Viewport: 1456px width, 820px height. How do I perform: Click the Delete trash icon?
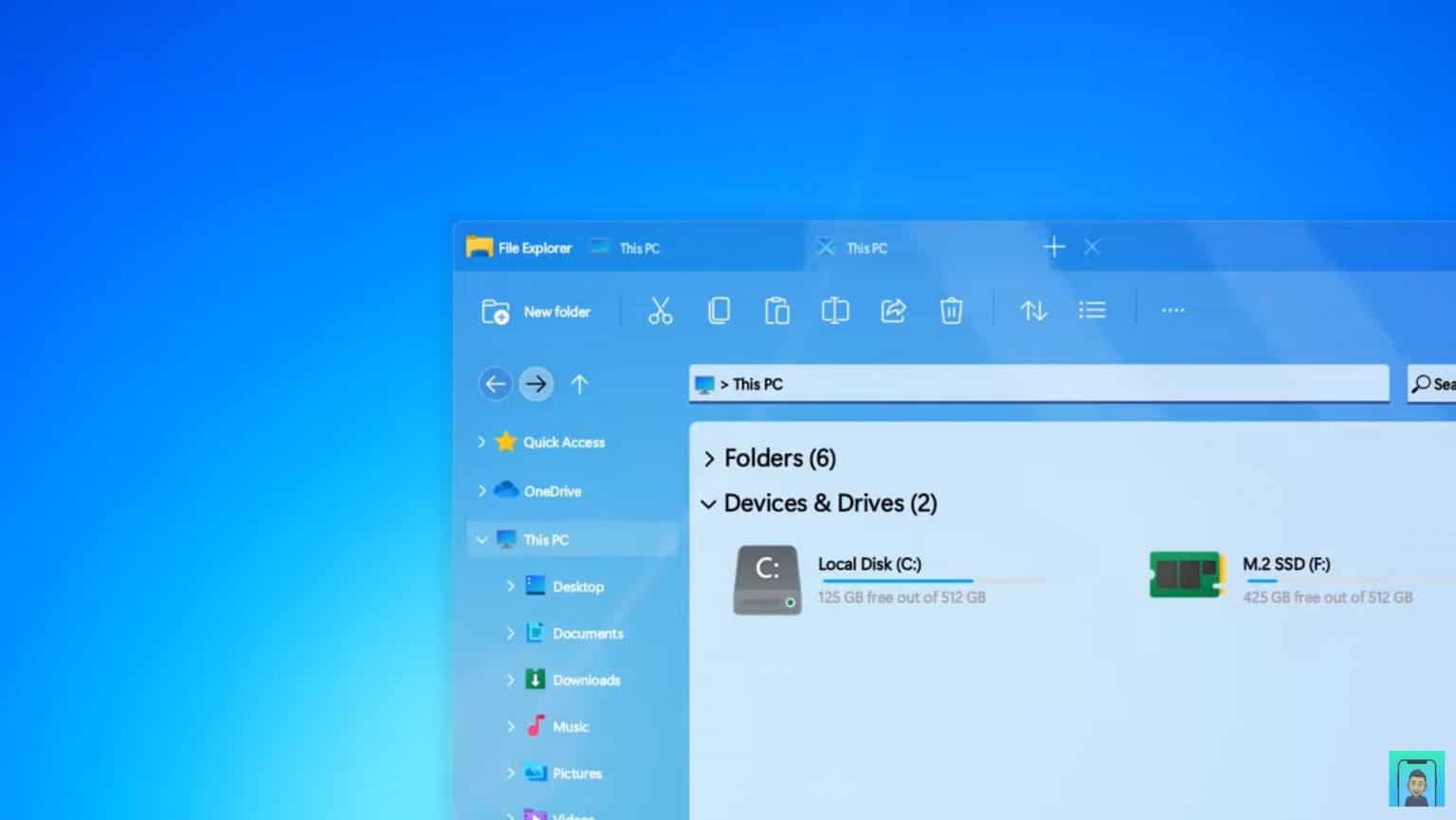[951, 310]
